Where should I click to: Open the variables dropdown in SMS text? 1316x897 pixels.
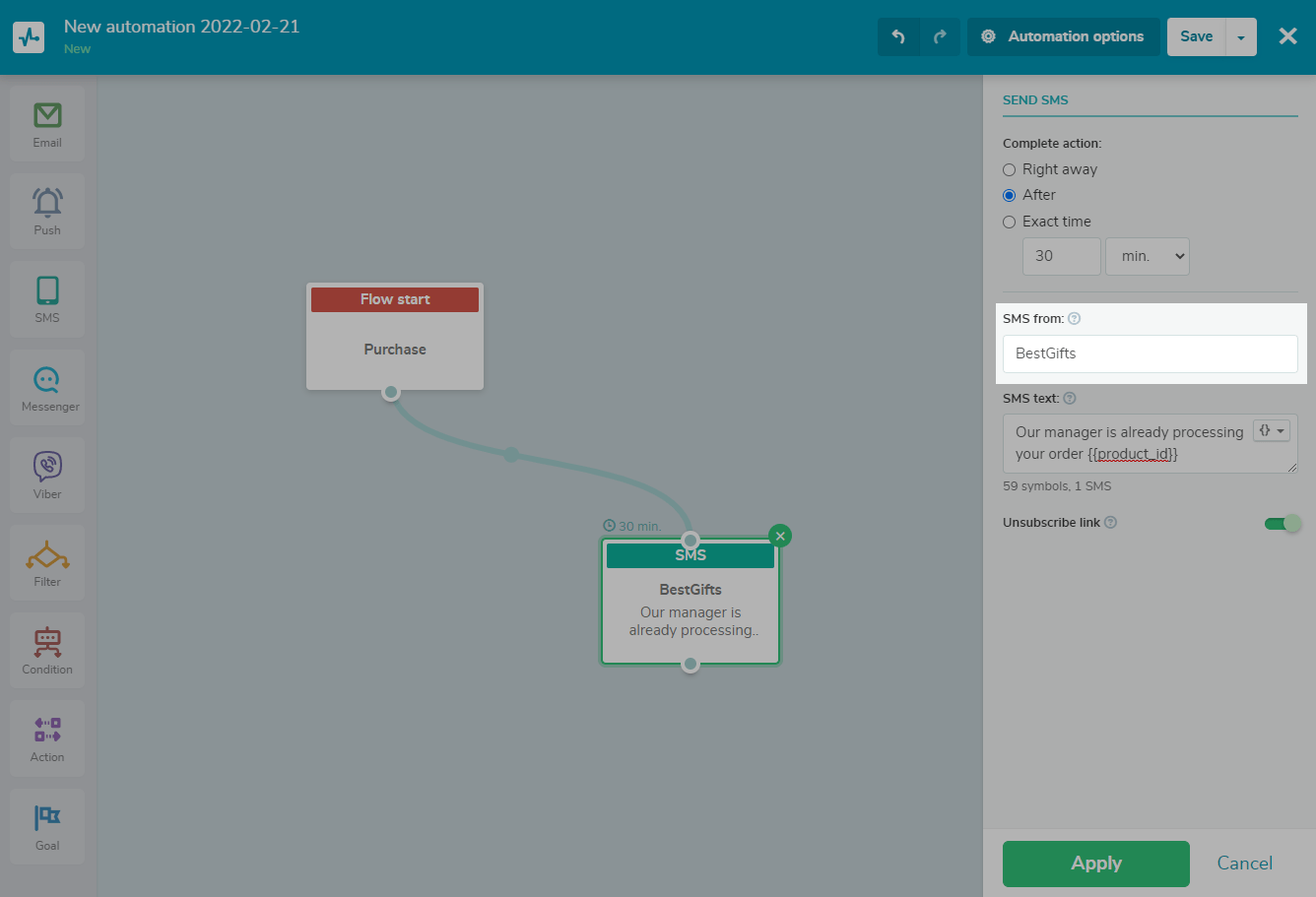tap(1272, 431)
